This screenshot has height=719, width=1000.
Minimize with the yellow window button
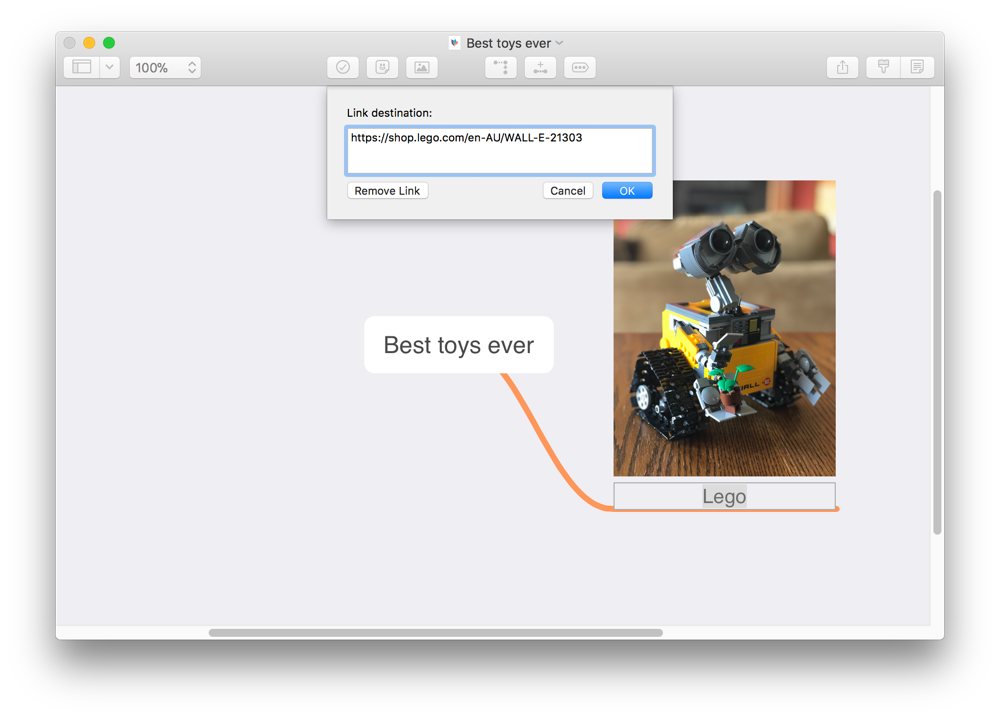point(89,43)
